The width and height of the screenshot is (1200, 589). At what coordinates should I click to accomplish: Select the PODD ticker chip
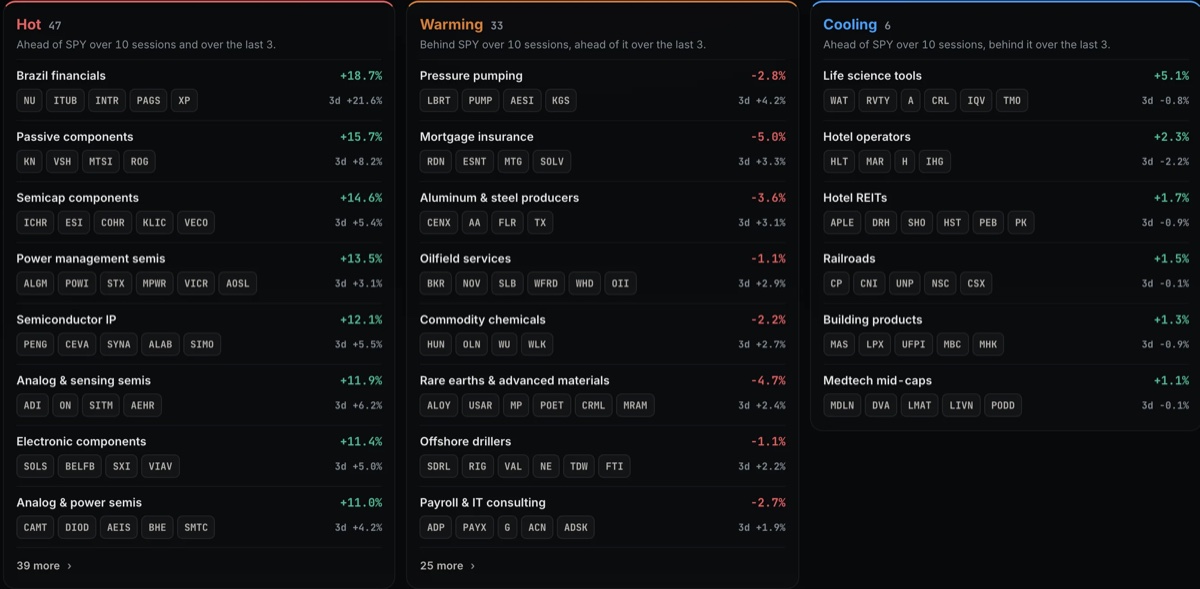[1003, 406]
